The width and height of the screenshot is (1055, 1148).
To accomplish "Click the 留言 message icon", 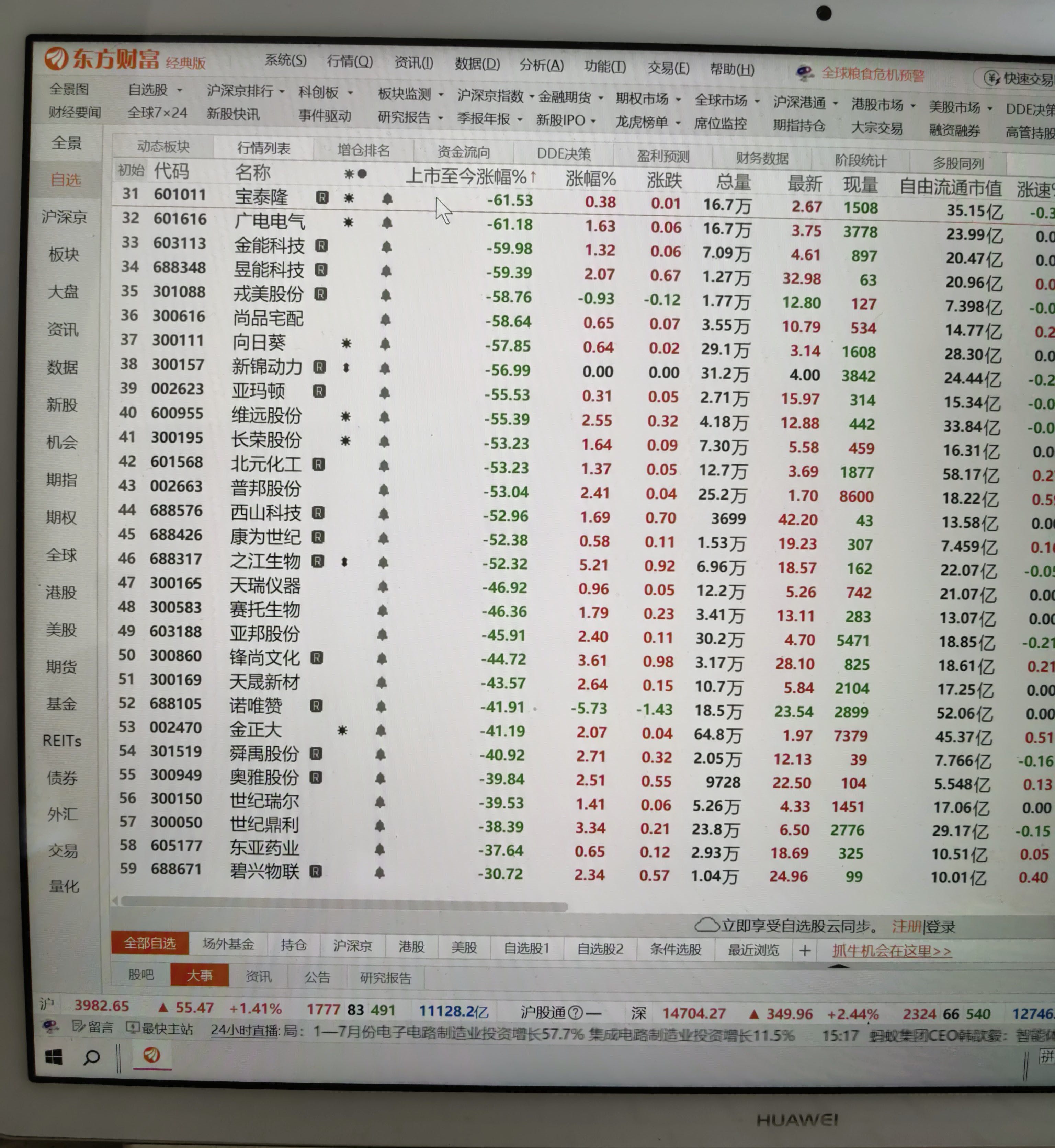I will point(78,1027).
